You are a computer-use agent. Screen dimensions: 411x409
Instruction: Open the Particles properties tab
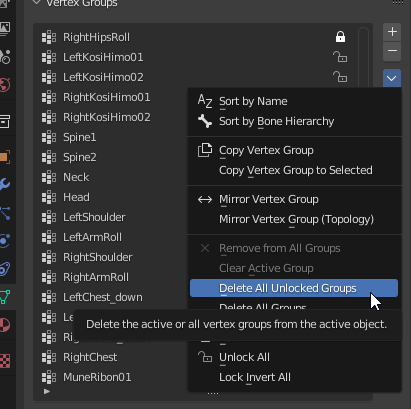[5, 213]
